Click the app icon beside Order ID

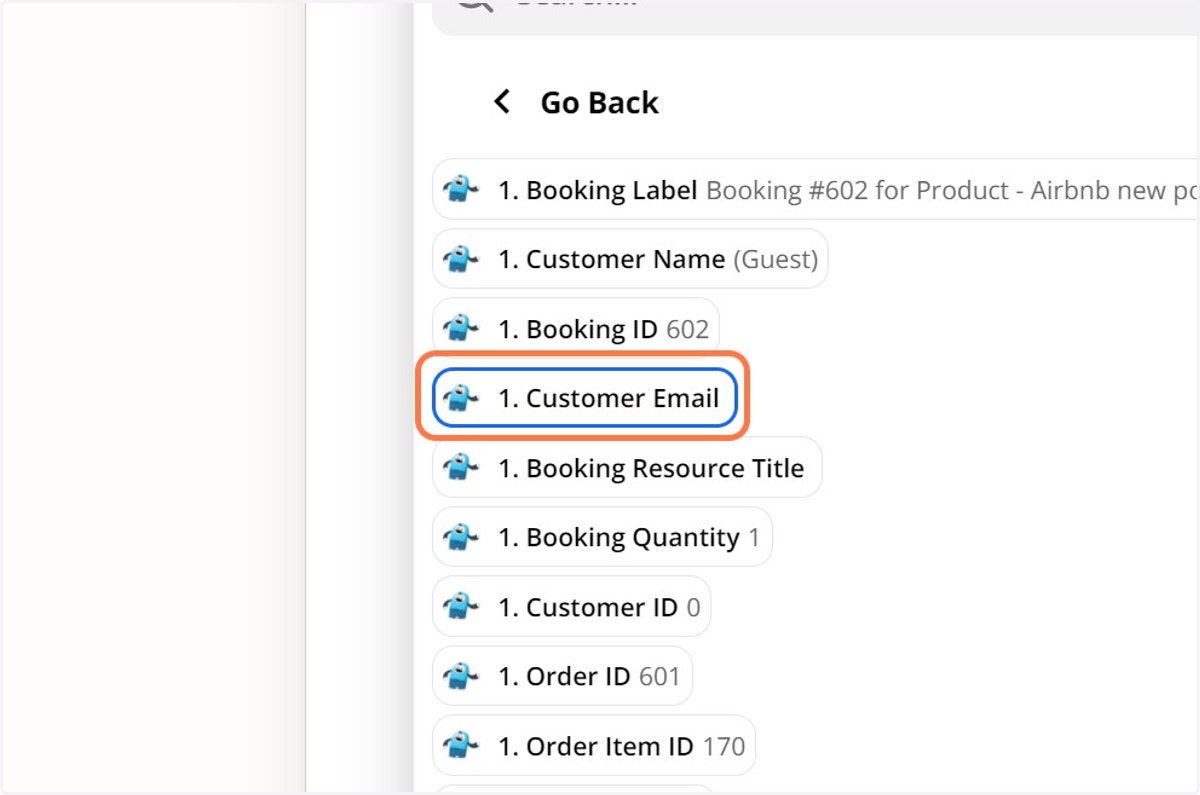click(460, 676)
